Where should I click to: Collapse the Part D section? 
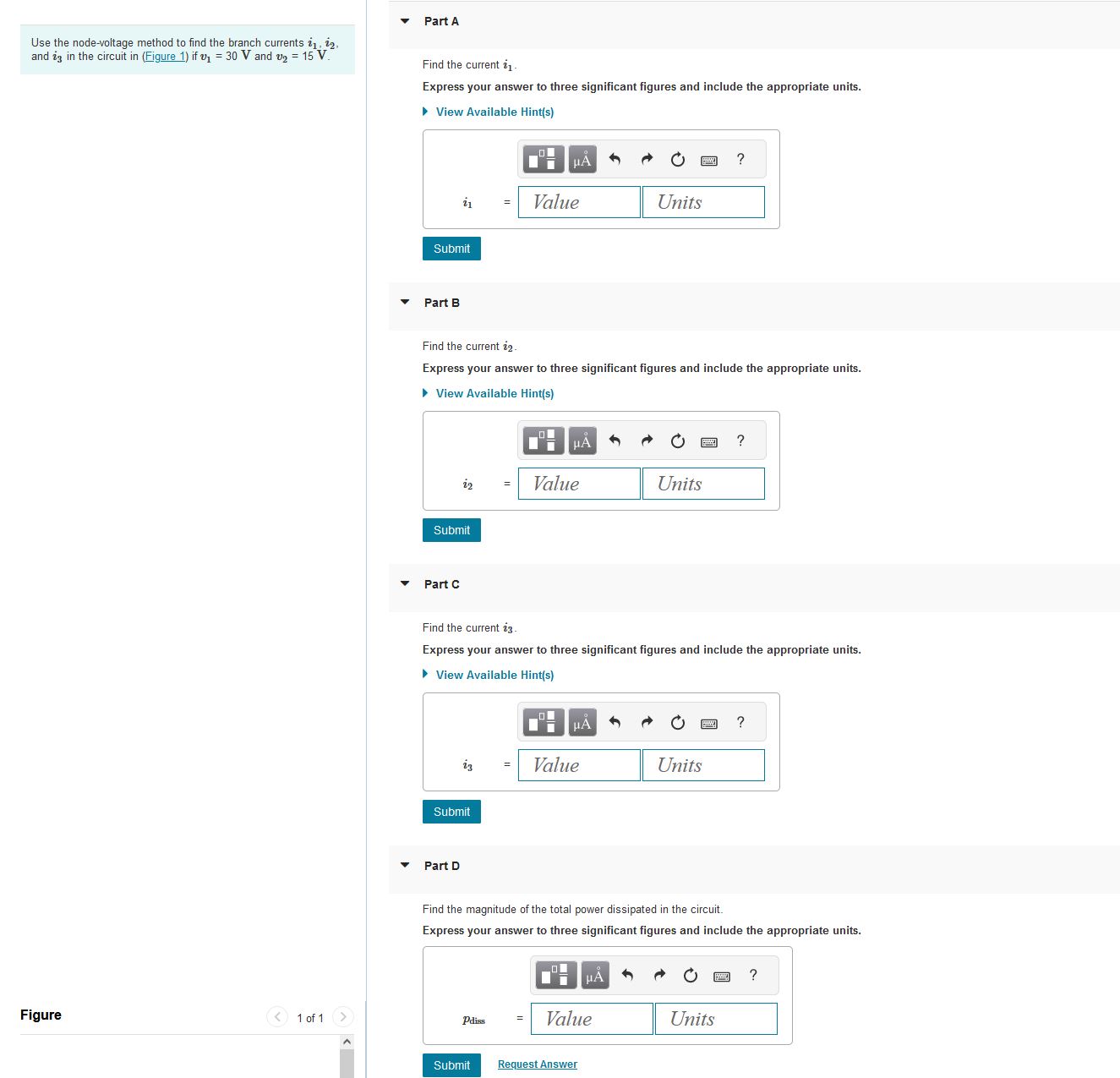click(x=403, y=866)
